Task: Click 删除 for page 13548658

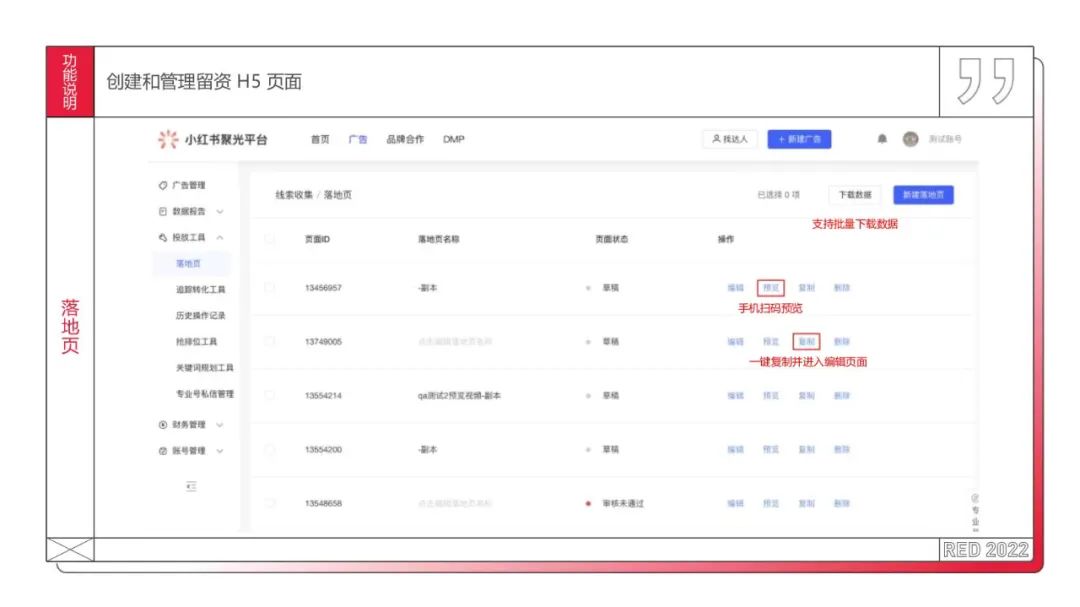Action: click(x=842, y=504)
